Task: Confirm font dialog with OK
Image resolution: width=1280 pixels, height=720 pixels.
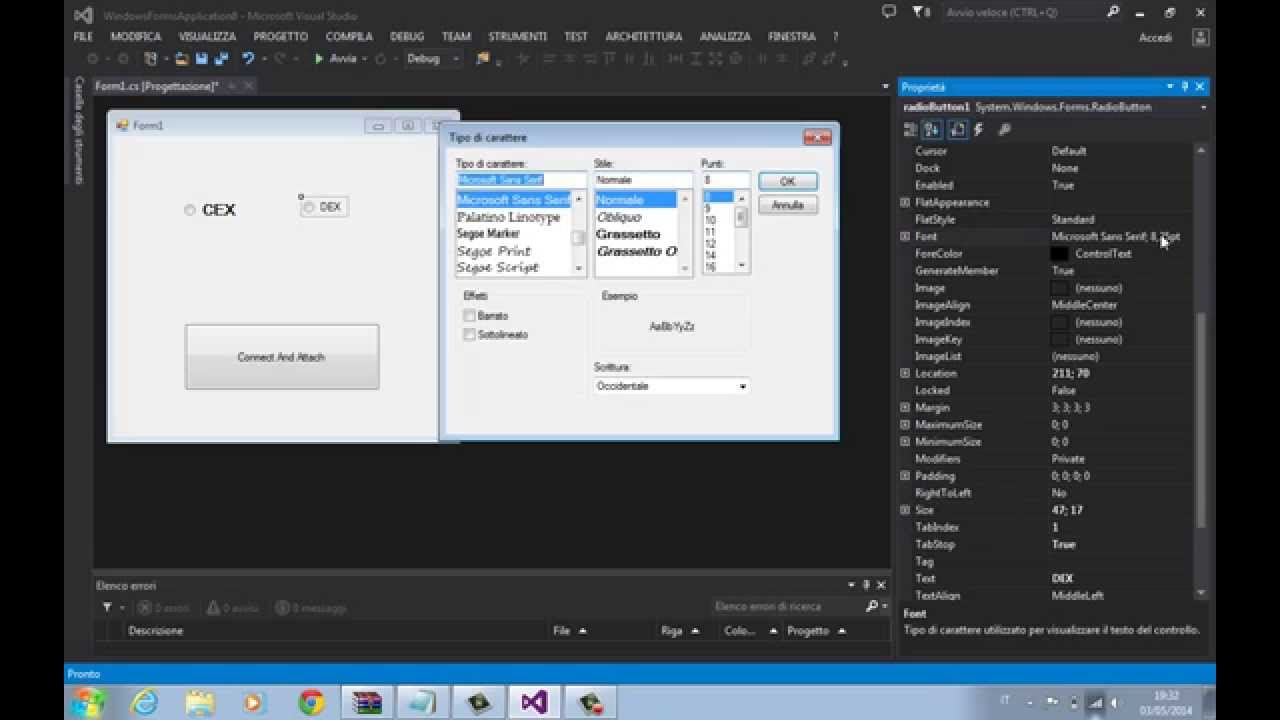Action: 787,181
